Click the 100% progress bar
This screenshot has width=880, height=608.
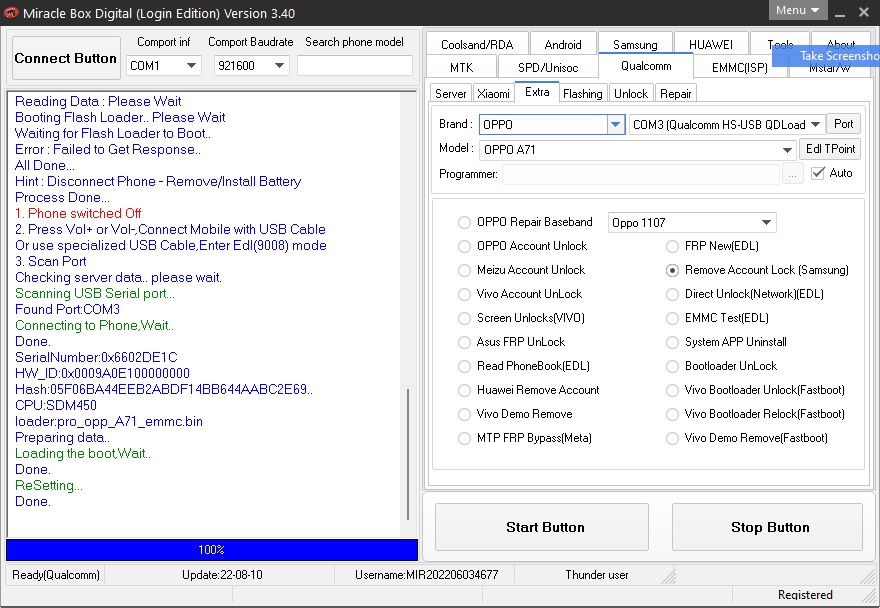(212, 550)
